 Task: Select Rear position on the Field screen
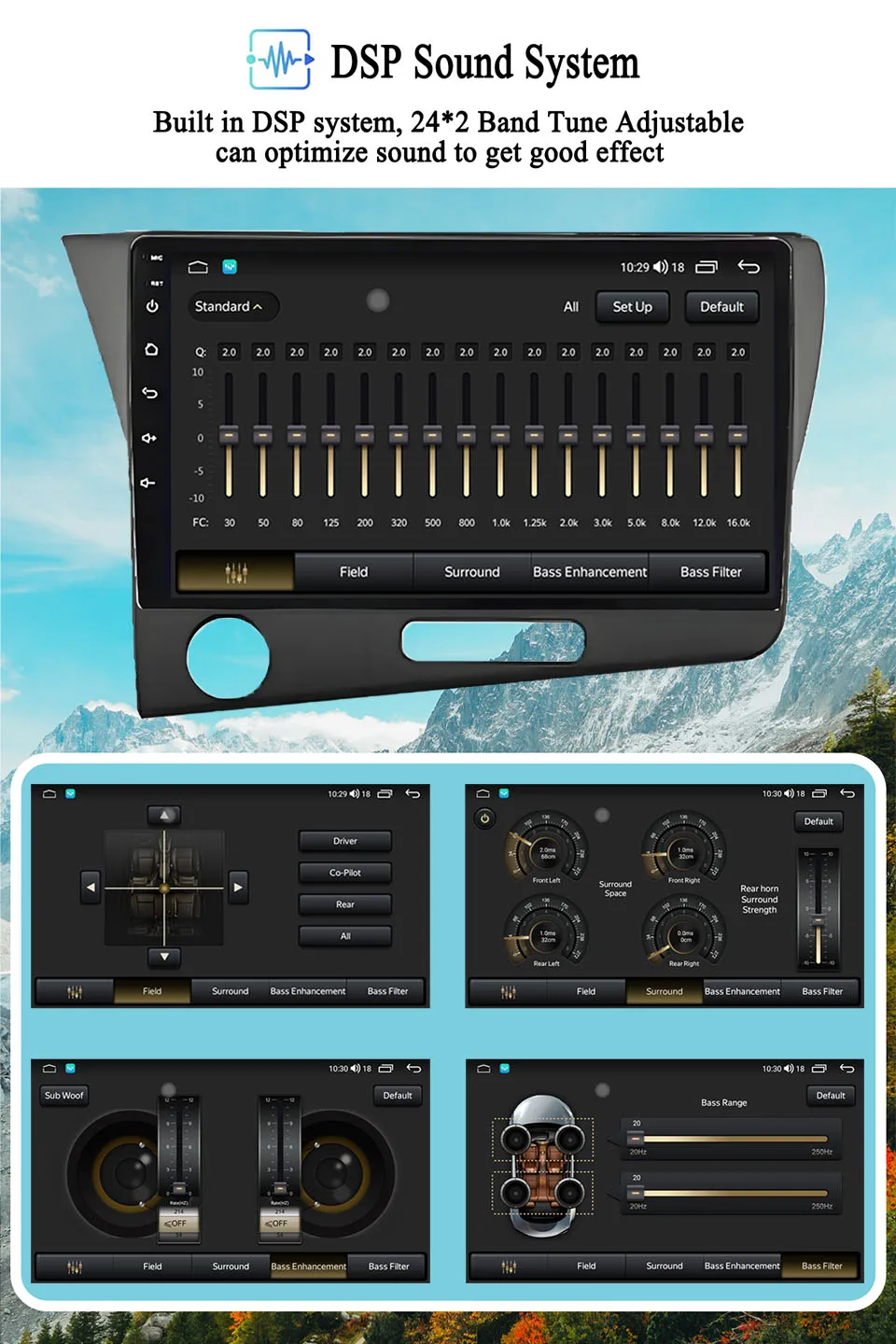(345, 904)
